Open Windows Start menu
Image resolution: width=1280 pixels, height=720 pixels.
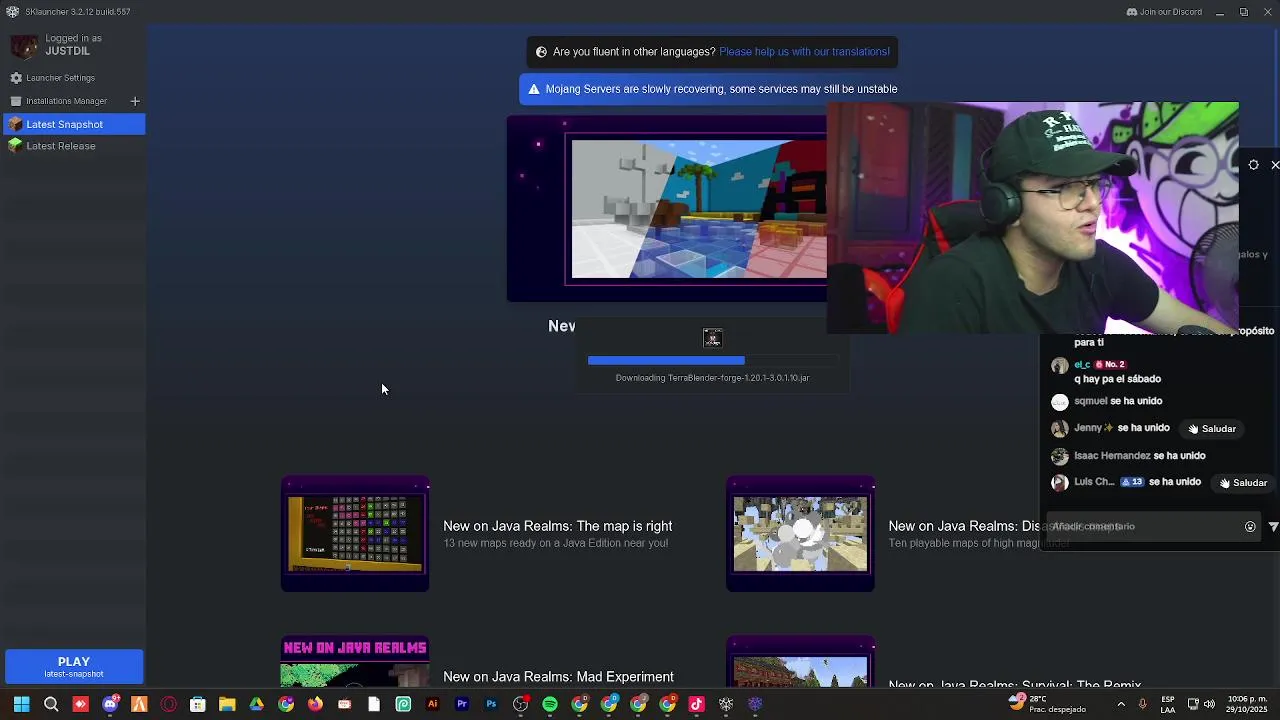[21, 704]
